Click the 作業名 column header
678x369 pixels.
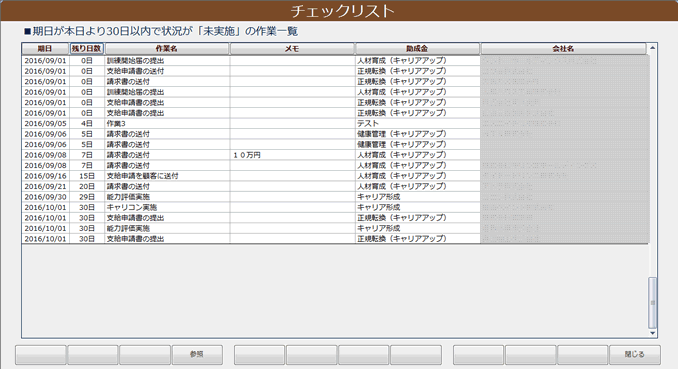tap(167, 49)
